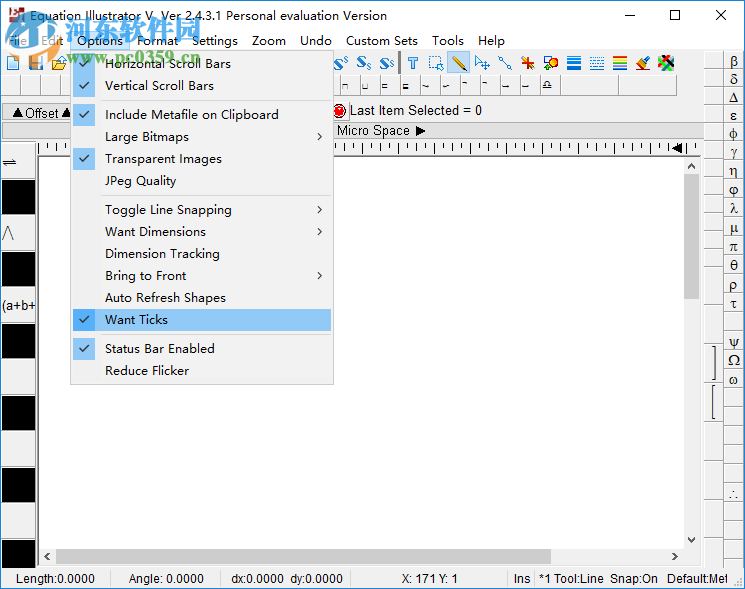The width and height of the screenshot is (745, 589).
Task: Click the (a+b+ template button
Action: pyautogui.click(x=19, y=305)
